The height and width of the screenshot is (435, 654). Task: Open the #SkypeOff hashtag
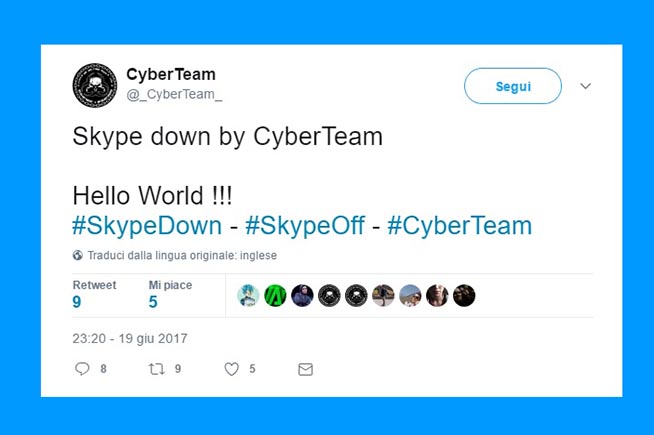click(305, 226)
